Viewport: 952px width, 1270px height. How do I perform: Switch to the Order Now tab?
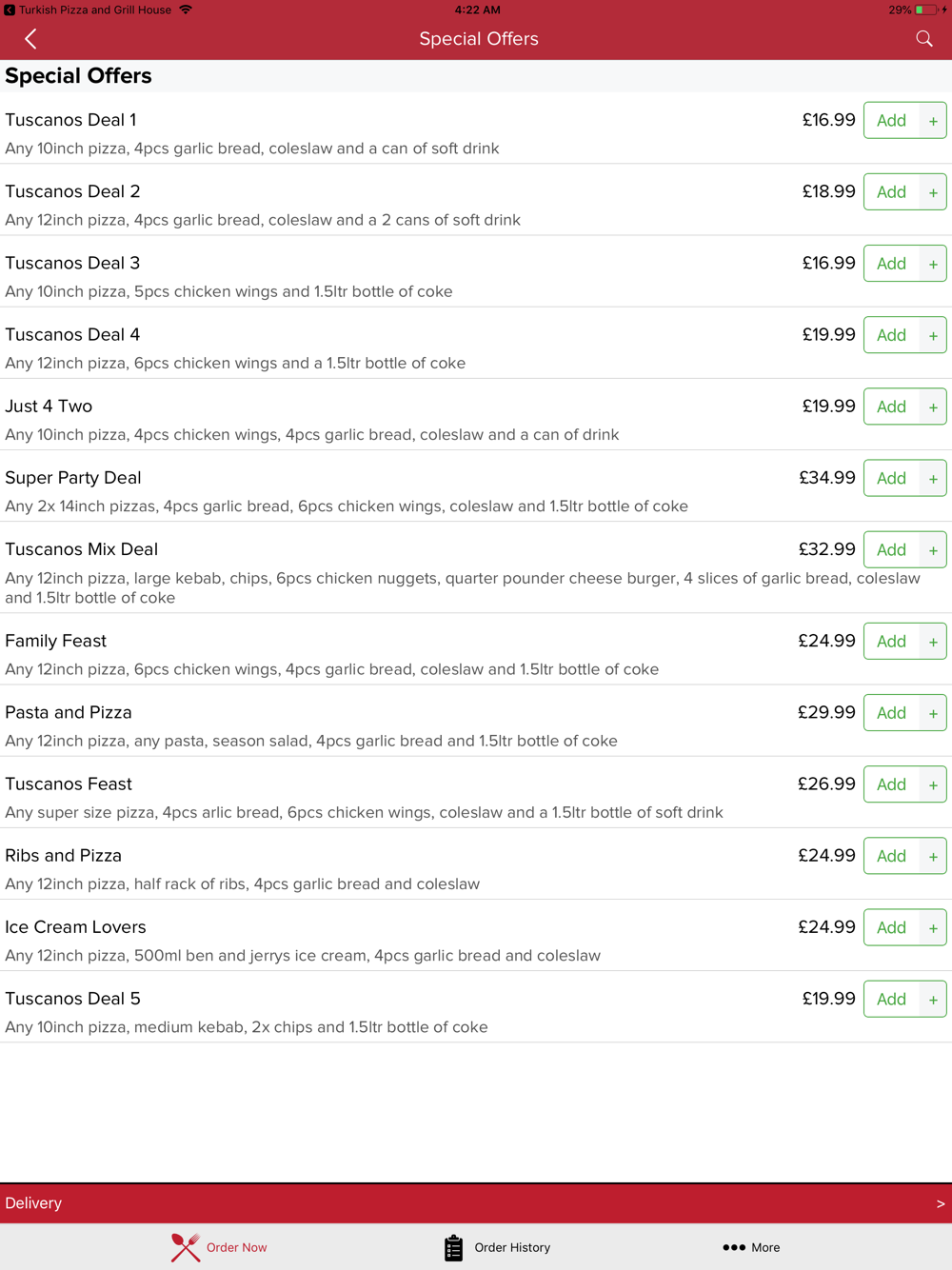point(219,1247)
